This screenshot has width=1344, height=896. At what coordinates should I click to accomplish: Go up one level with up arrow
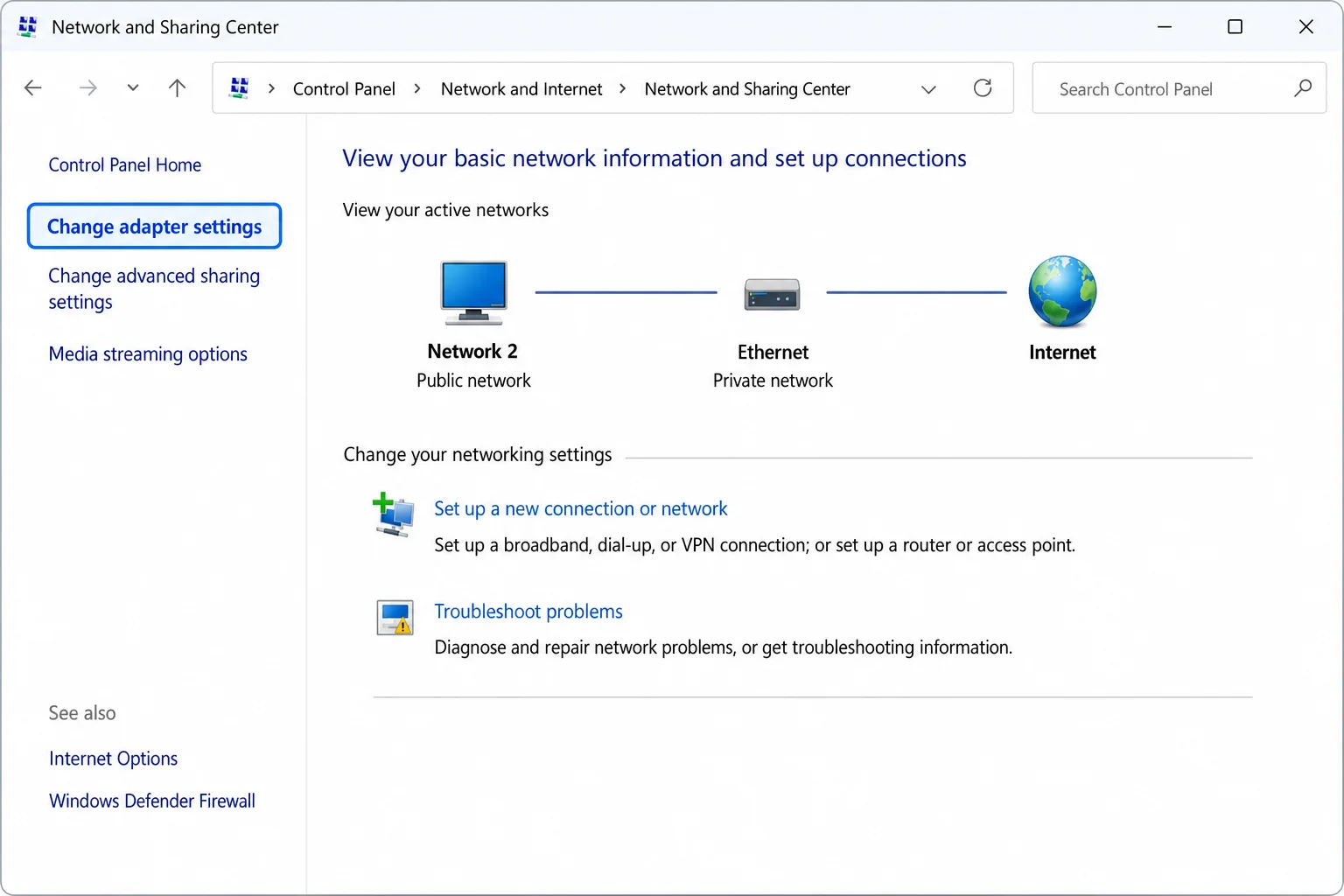[x=177, y=87]
